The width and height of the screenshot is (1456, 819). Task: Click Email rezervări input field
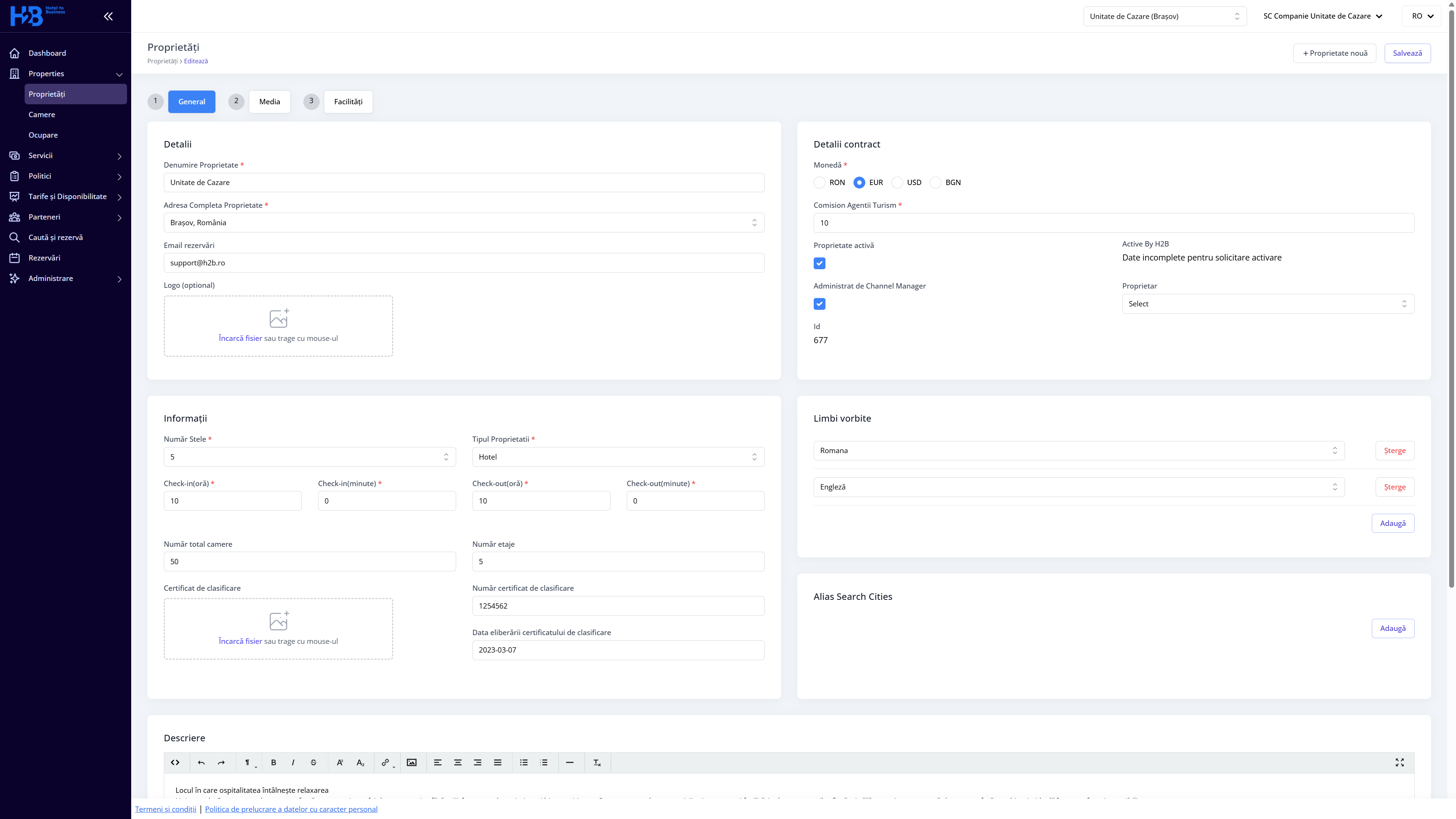pyautogui.click(x=464, y=263)
